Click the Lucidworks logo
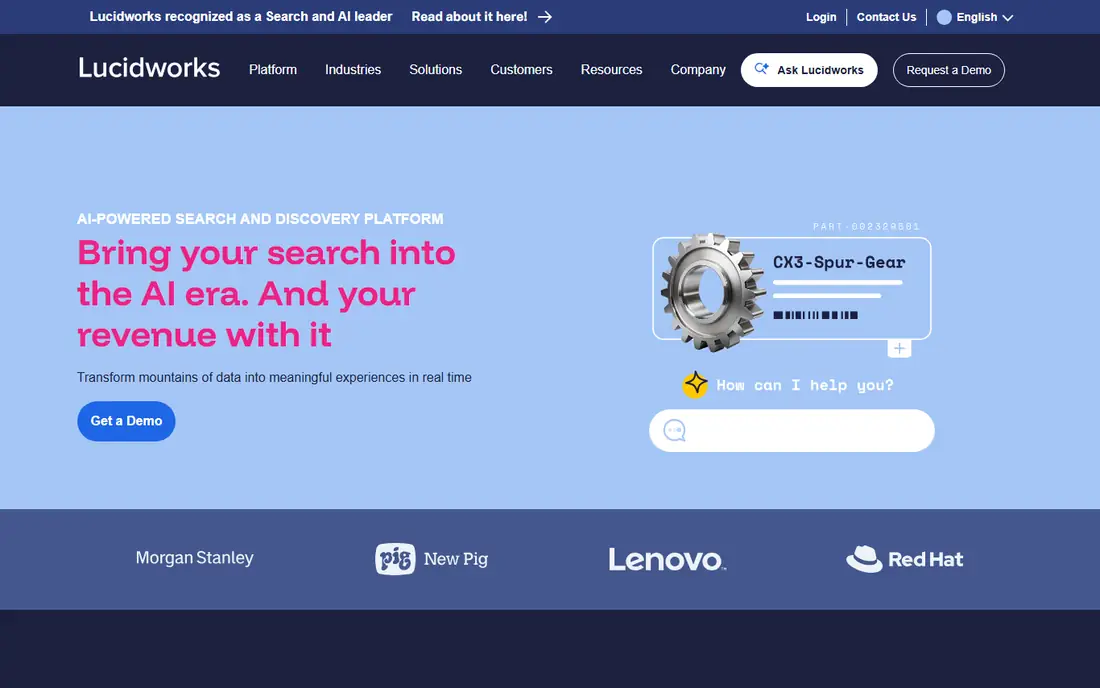 click(x=149, y=68)
